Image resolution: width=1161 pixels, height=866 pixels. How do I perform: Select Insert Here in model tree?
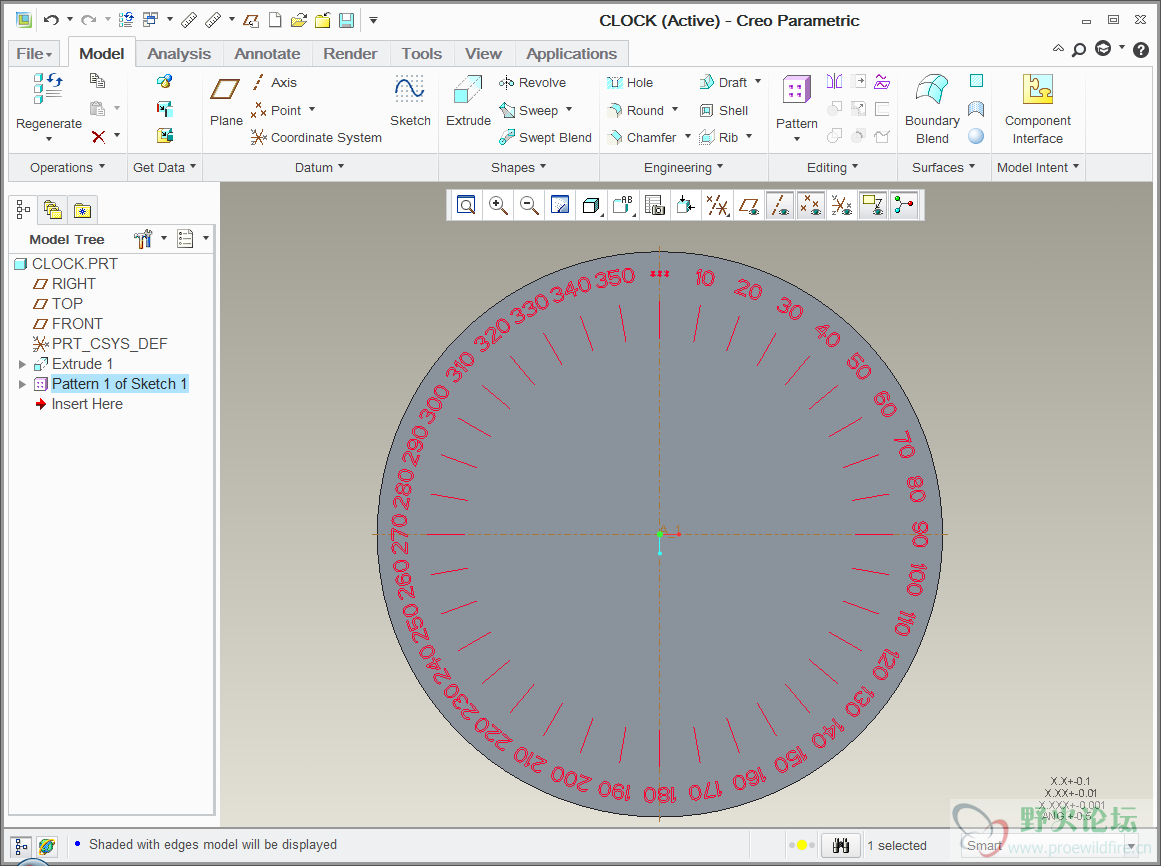[79, 404]
